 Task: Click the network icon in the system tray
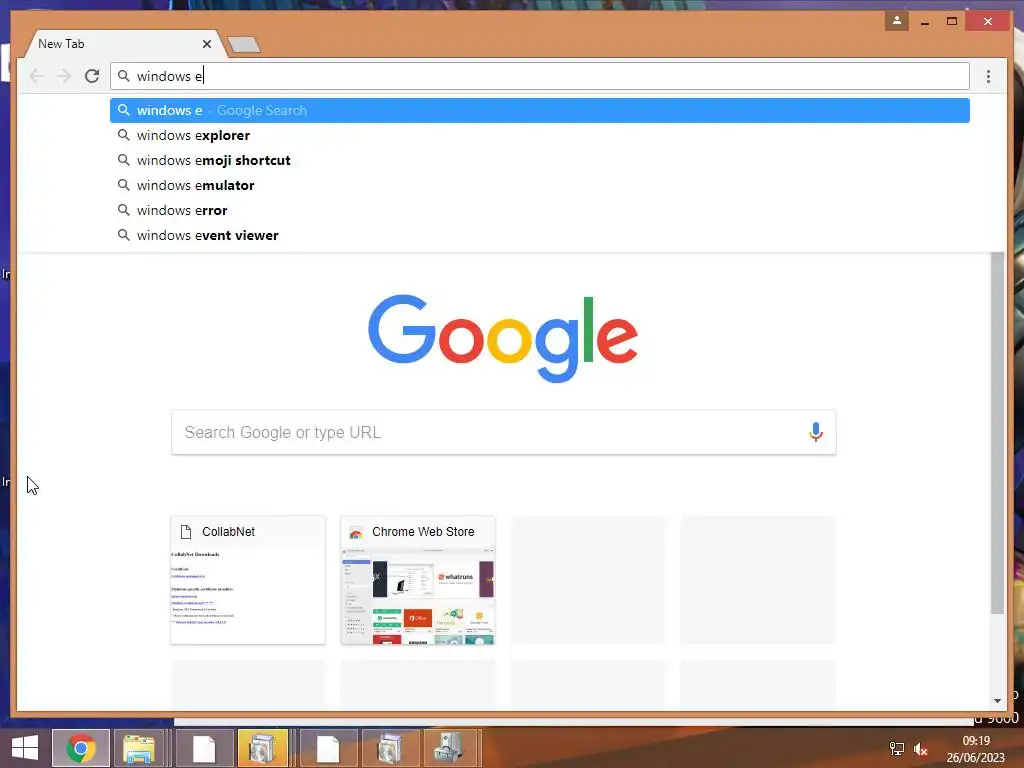click(897, 749)
